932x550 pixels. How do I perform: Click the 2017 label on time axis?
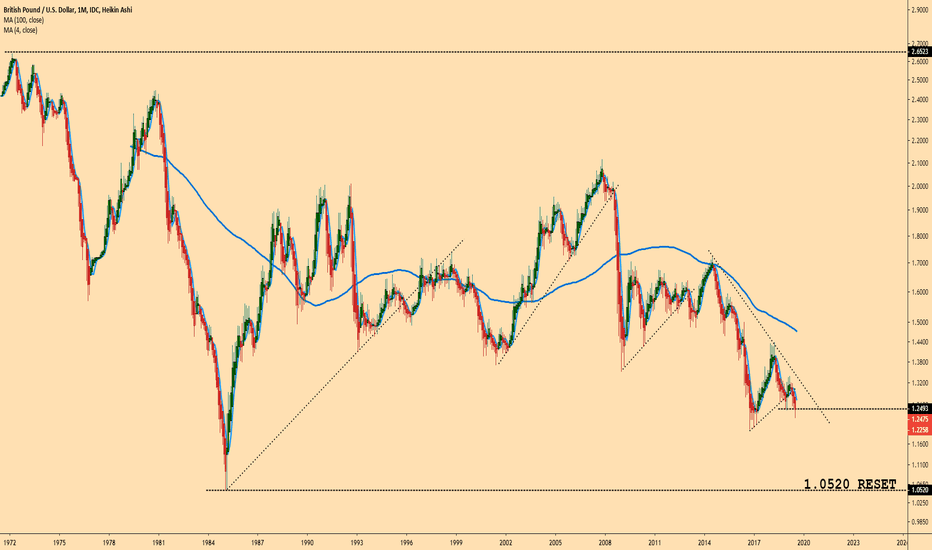[x=754, y=542]
